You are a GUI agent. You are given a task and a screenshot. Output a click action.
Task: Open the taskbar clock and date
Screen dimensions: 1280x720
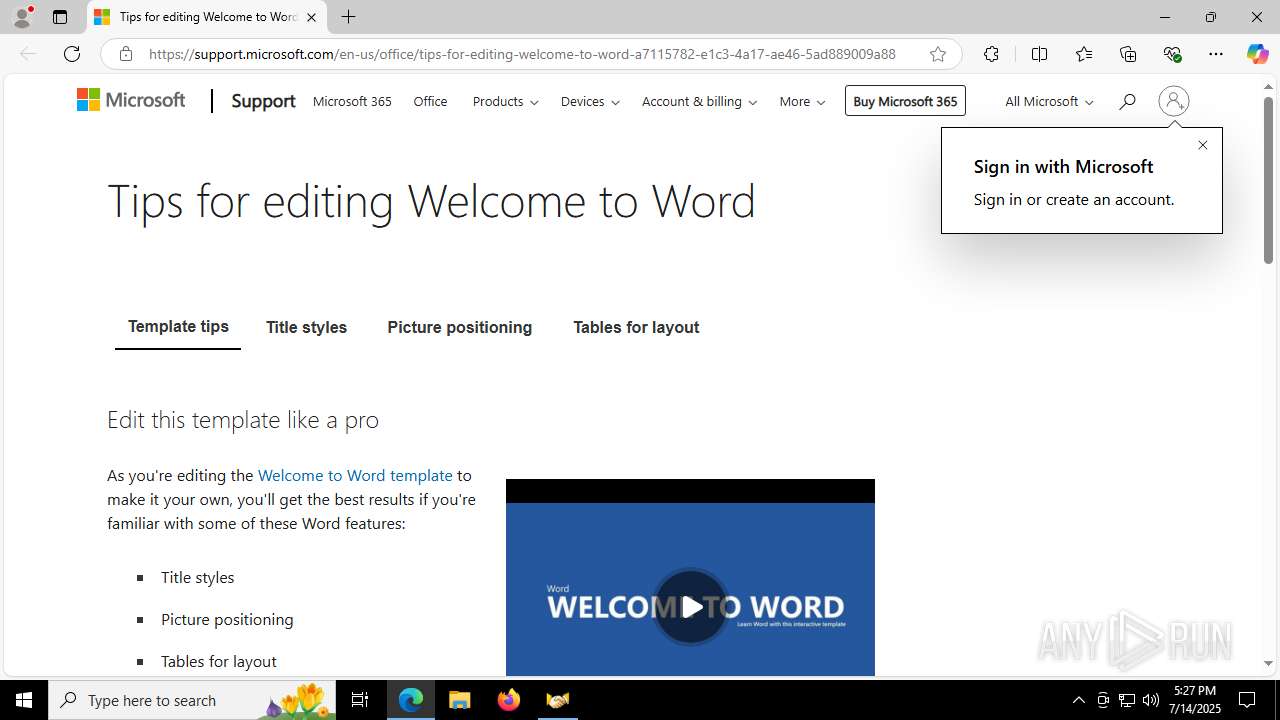1195,700
